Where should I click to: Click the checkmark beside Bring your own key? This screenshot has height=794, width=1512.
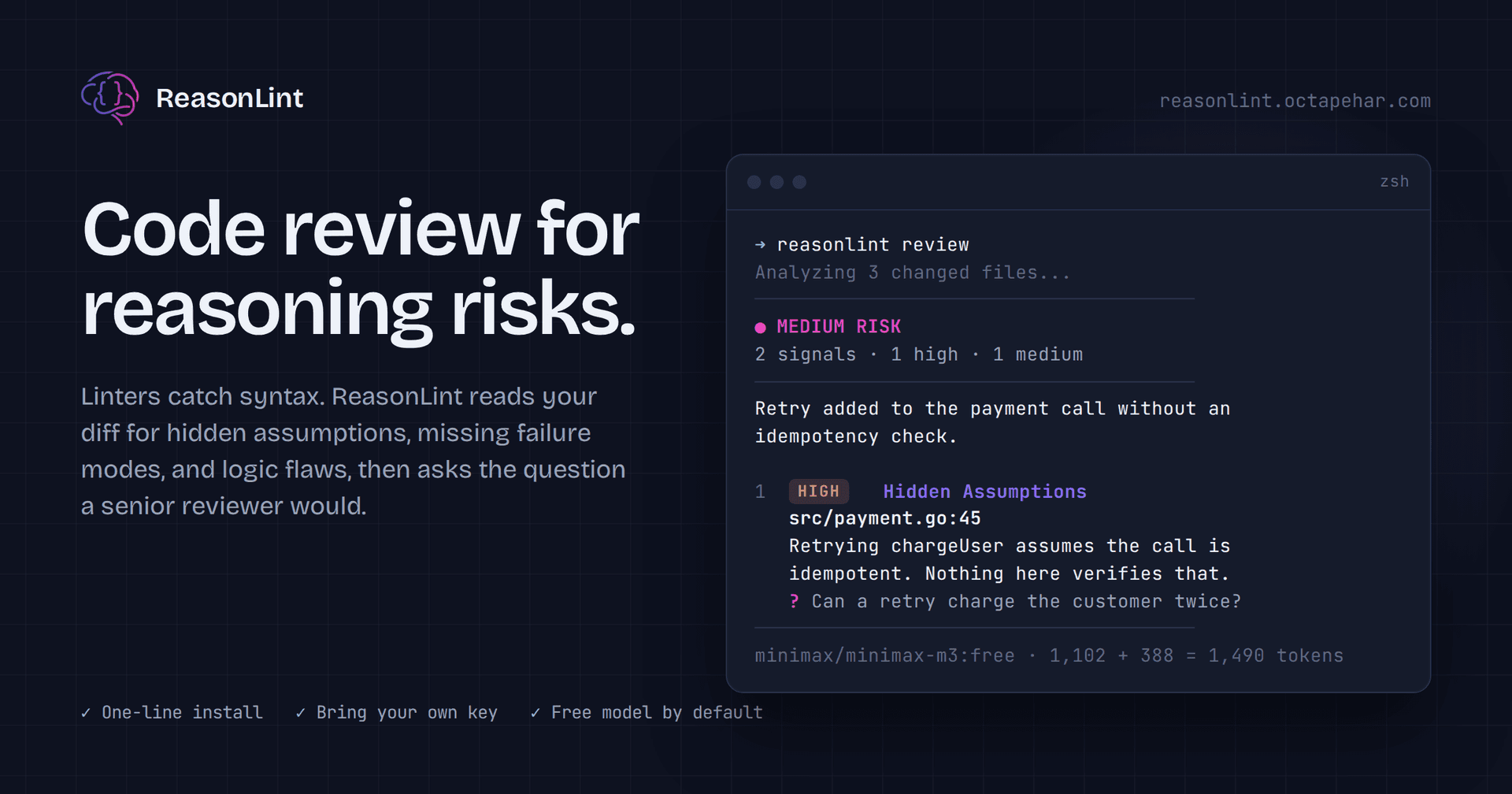pyautogui.click(x=300, y=713)
